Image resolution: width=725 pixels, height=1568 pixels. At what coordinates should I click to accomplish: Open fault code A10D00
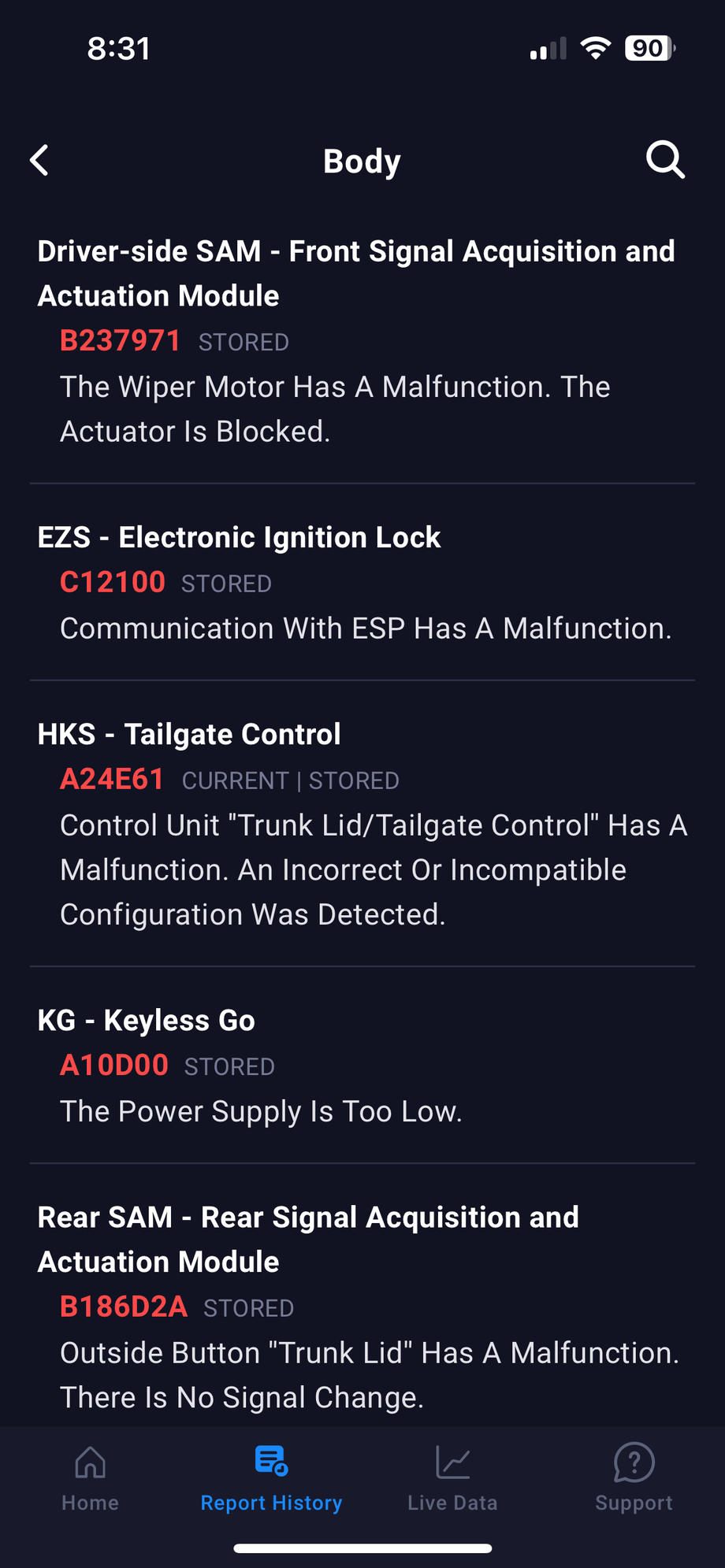114,1065
